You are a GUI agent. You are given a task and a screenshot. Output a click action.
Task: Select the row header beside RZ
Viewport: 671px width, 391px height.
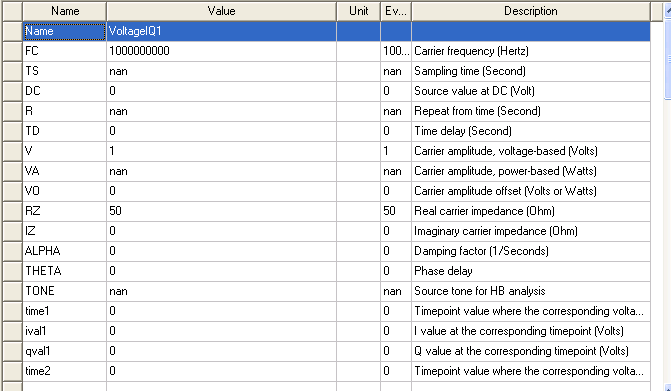point(12,211)
